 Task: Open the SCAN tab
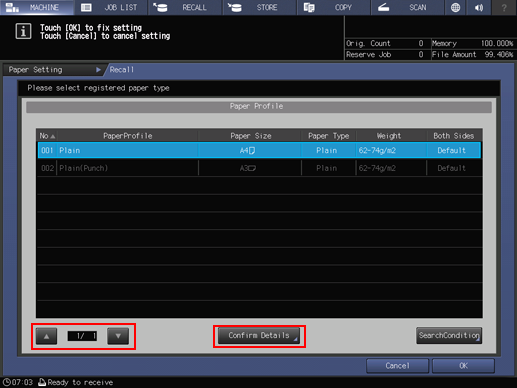tap(408, 7)
